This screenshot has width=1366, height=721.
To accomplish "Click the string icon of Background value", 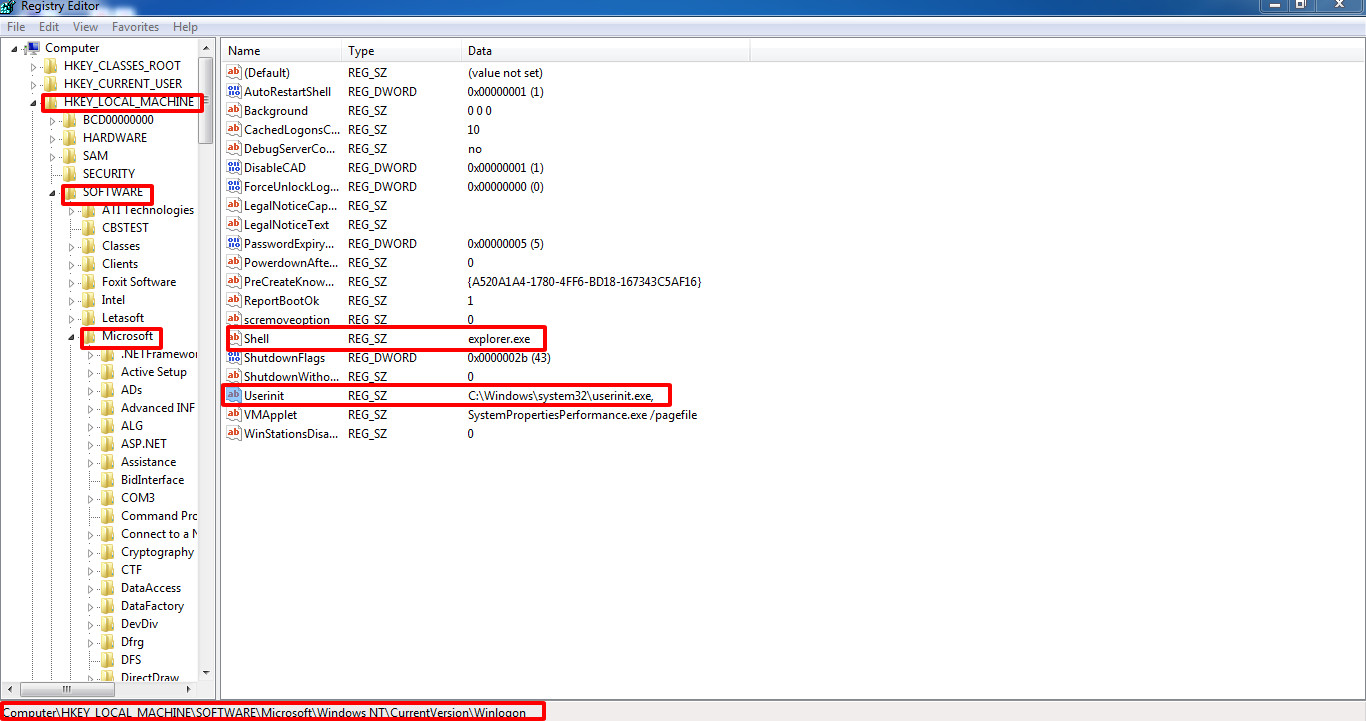I will click(x=234, y=111).
